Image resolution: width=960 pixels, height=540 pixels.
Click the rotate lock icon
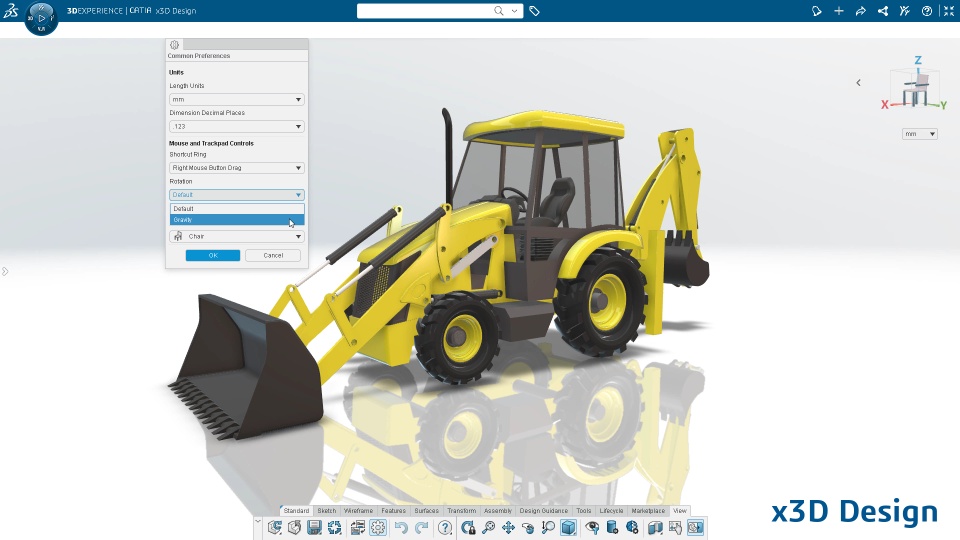468,528
